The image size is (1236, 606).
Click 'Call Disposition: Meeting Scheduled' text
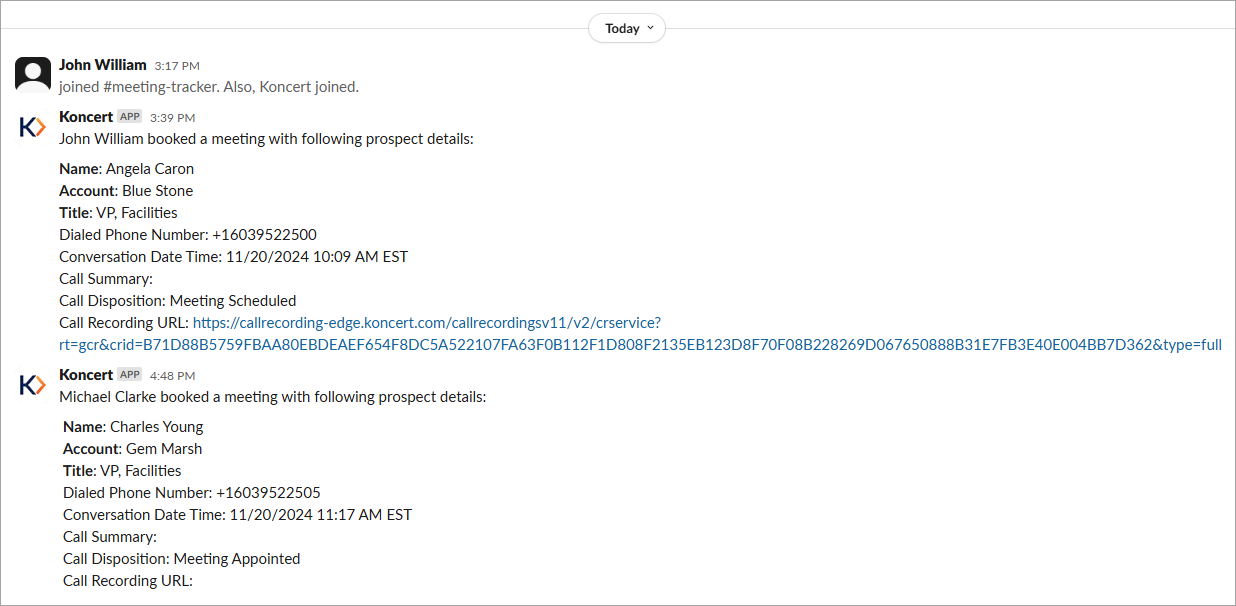click(x=178, y=301)
